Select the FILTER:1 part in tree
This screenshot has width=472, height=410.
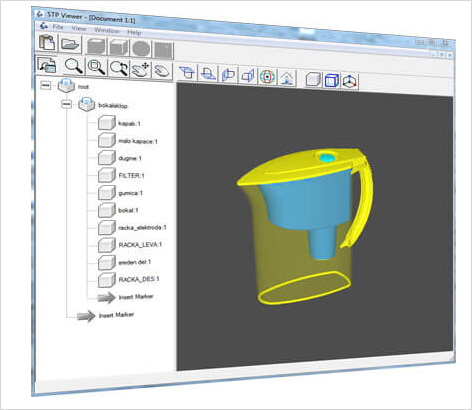(x=131, y=175)
